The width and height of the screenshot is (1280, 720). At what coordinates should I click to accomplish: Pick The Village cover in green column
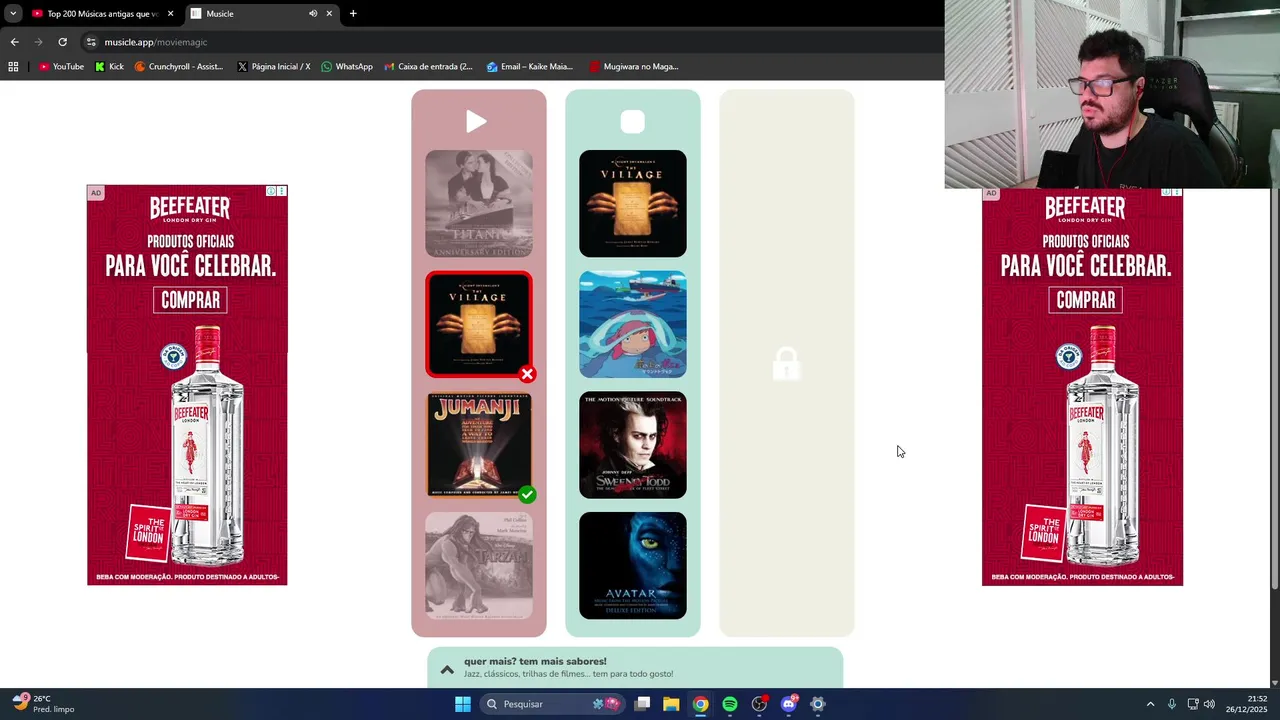point(633,204)
